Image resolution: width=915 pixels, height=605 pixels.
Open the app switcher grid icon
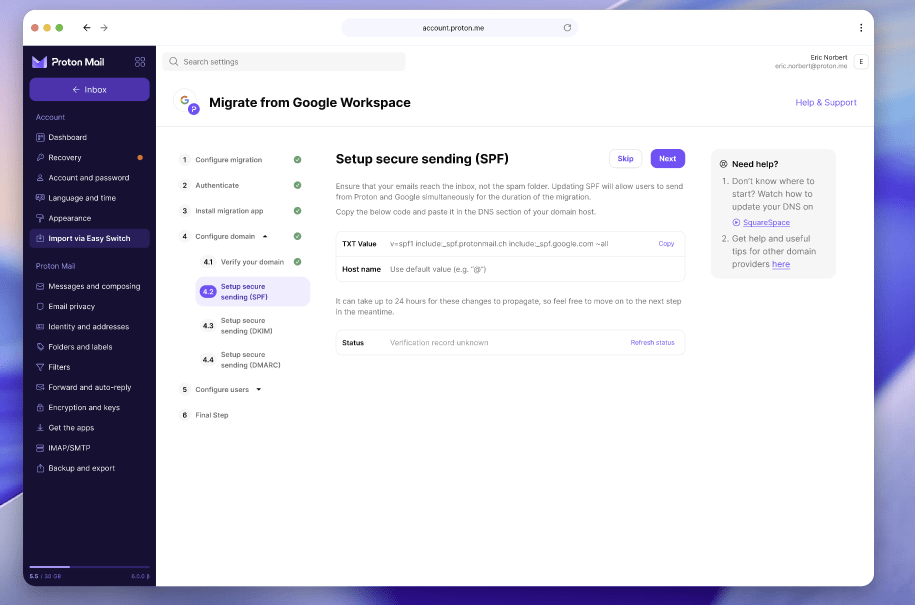coord(140,62)
